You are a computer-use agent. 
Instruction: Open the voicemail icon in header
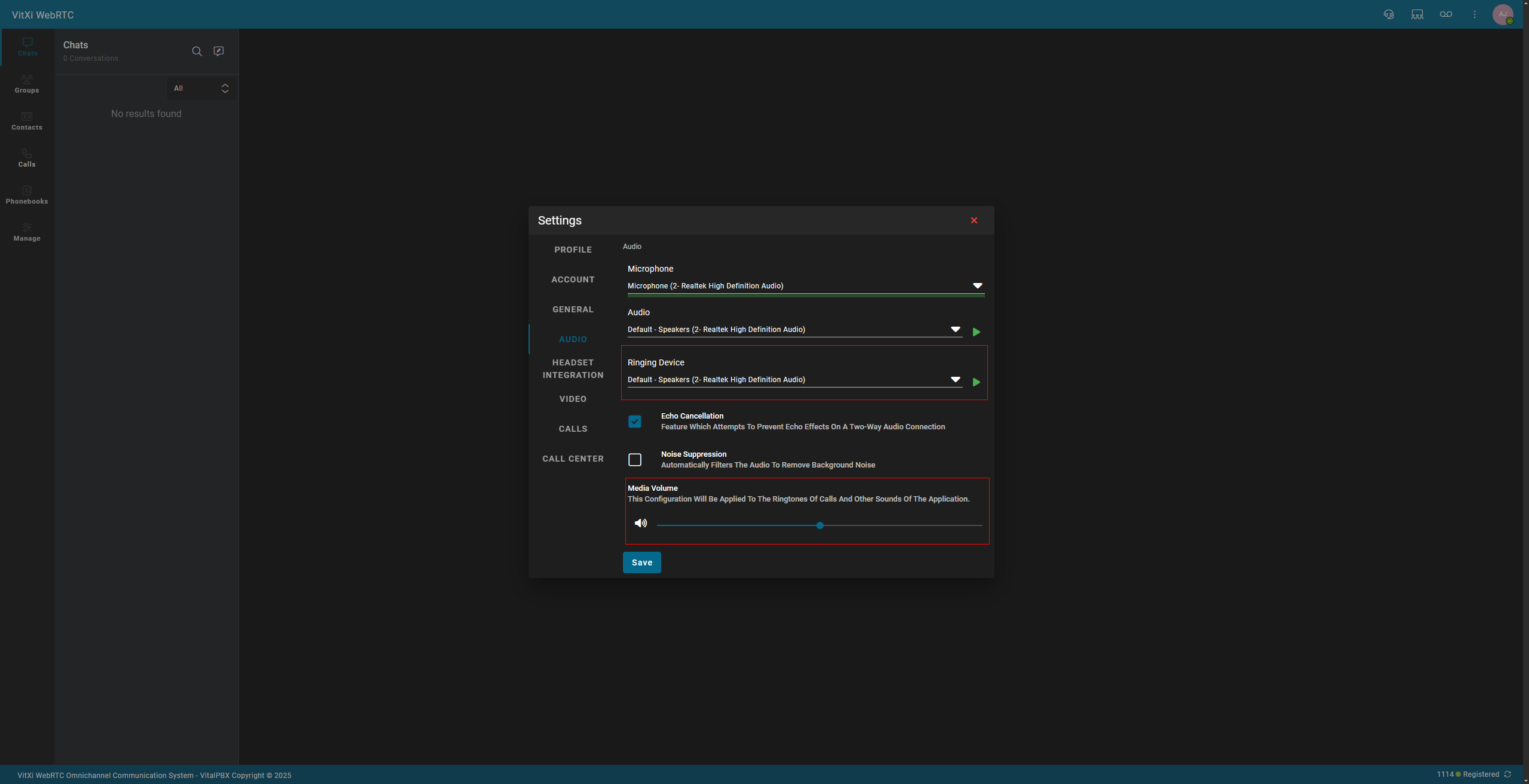(x=1446, y=14)
